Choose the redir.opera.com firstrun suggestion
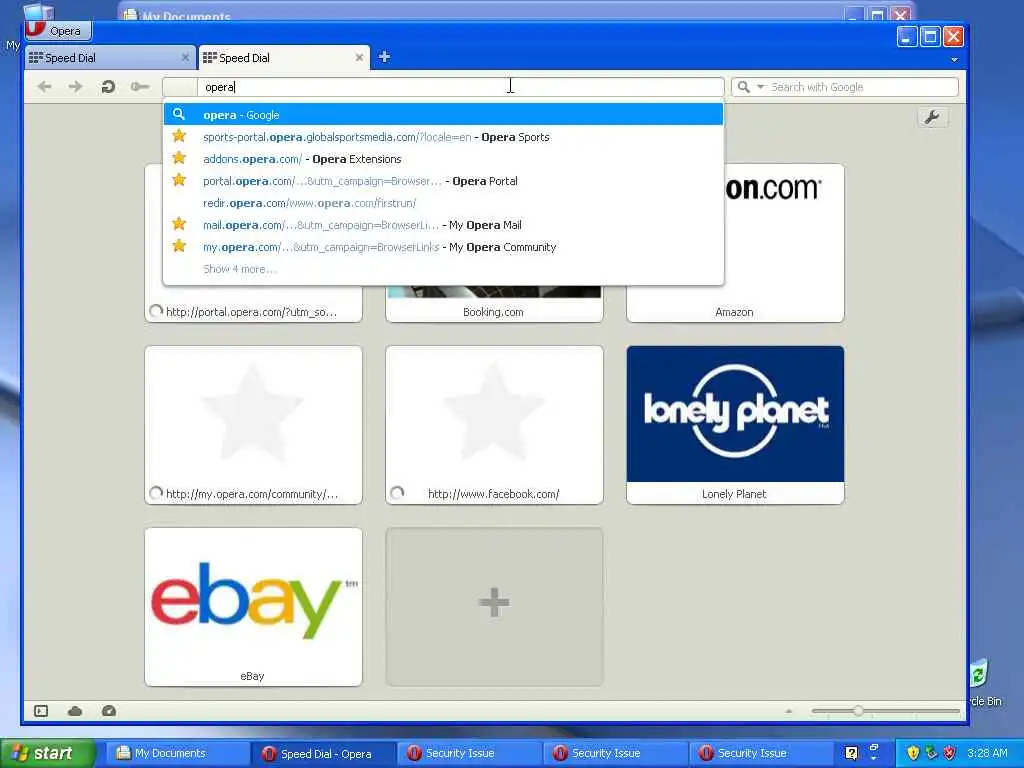Image resolution: width=1024 pixels, height=768 pixels. point(443,203)
